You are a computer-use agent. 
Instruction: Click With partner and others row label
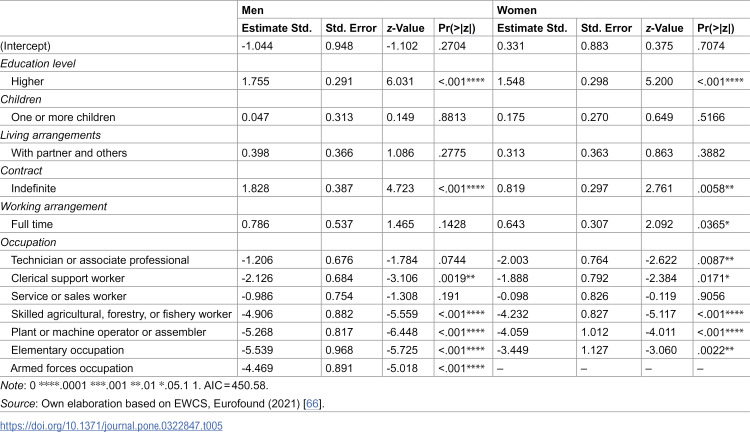click(x=69, y=153)
